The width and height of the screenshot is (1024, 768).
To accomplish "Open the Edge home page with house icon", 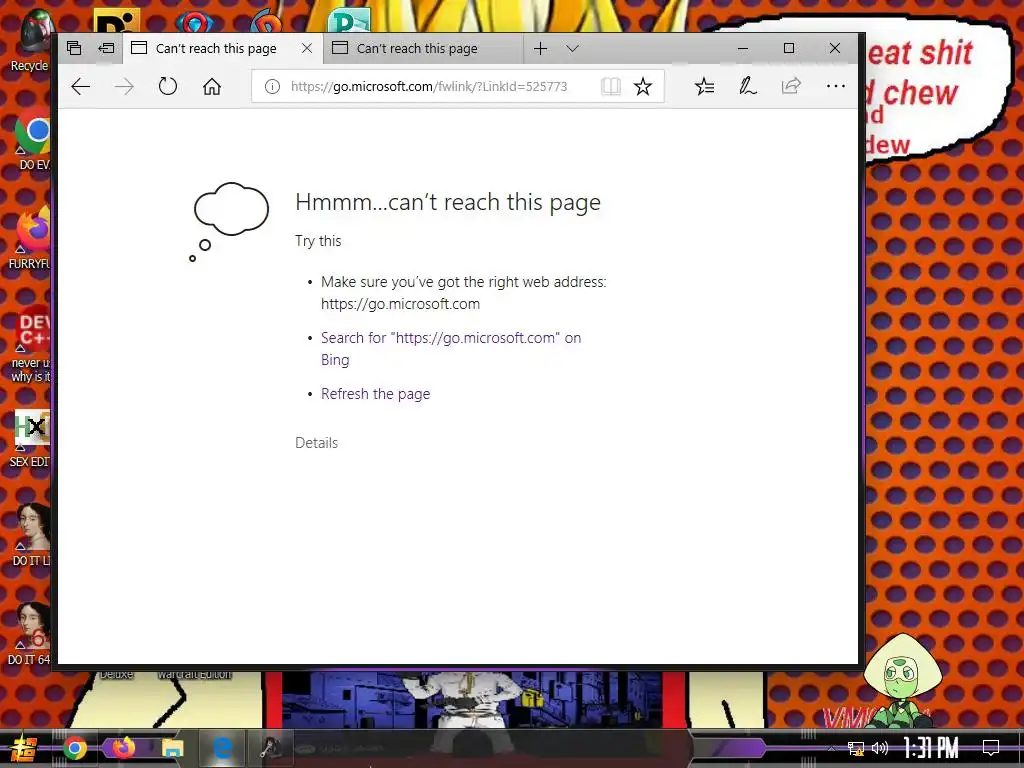I will pos(212,86).
